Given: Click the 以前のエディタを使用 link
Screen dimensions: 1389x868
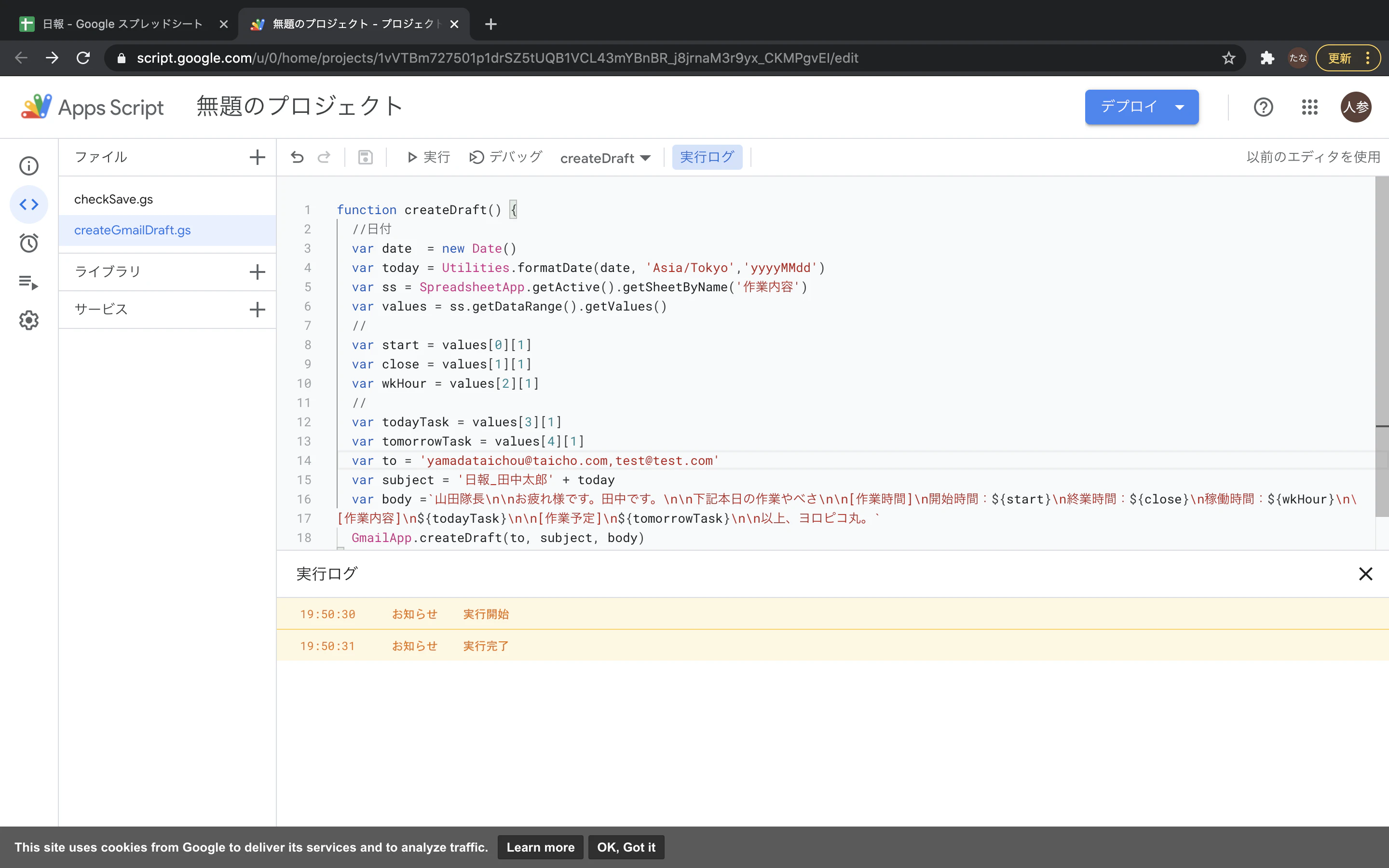Looking at the screenshot, I should [1313, 157].
